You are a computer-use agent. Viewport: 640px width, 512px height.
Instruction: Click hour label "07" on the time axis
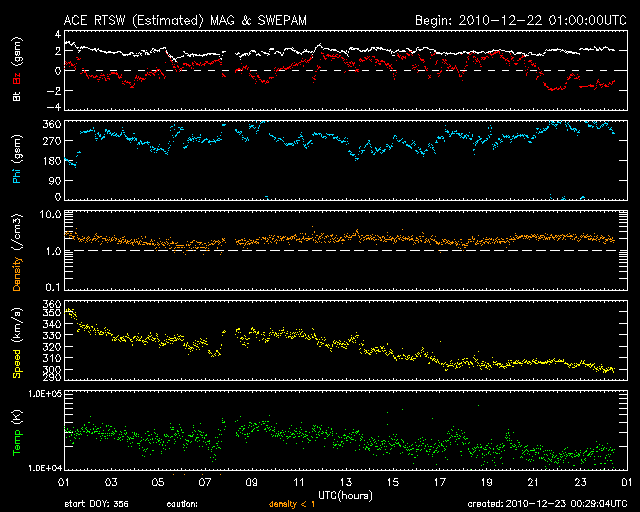(205, 483)
